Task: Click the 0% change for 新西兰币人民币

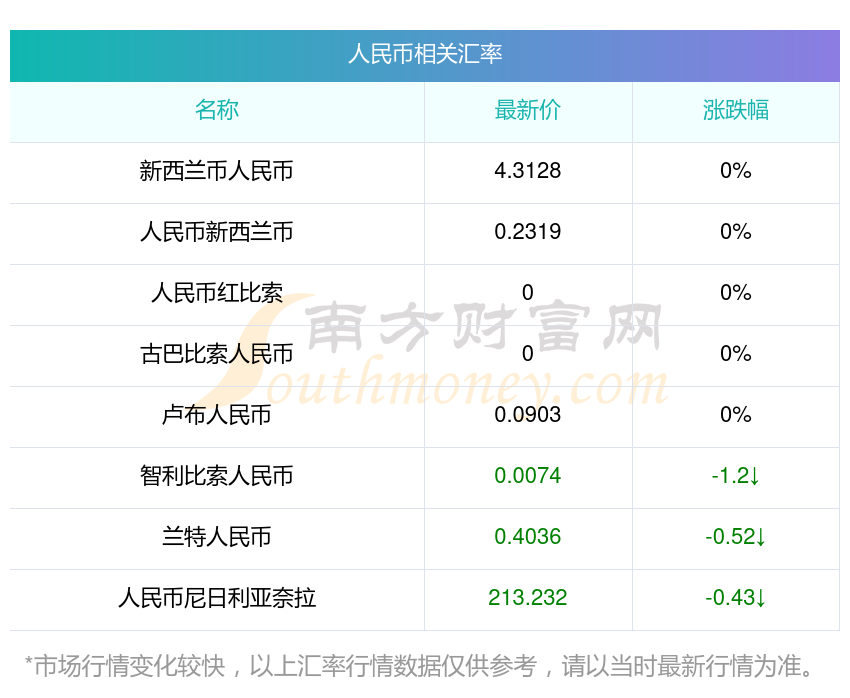Action: point(736,171)
